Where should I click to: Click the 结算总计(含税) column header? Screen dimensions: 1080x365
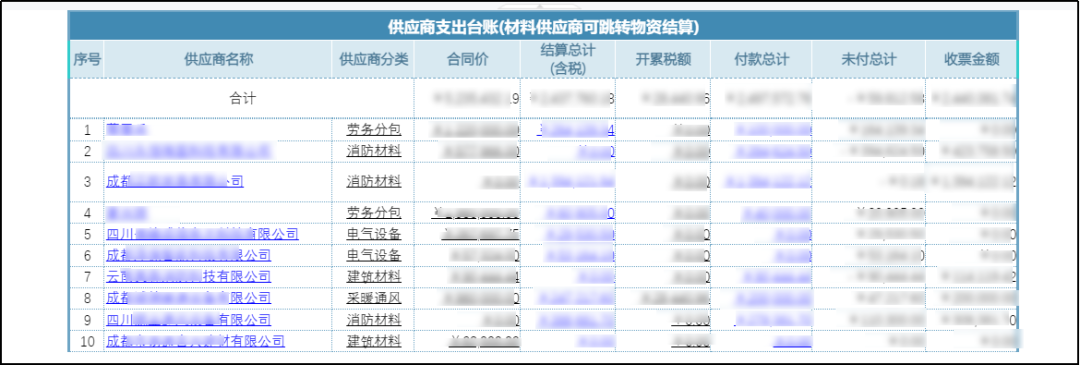pos(568,59)
